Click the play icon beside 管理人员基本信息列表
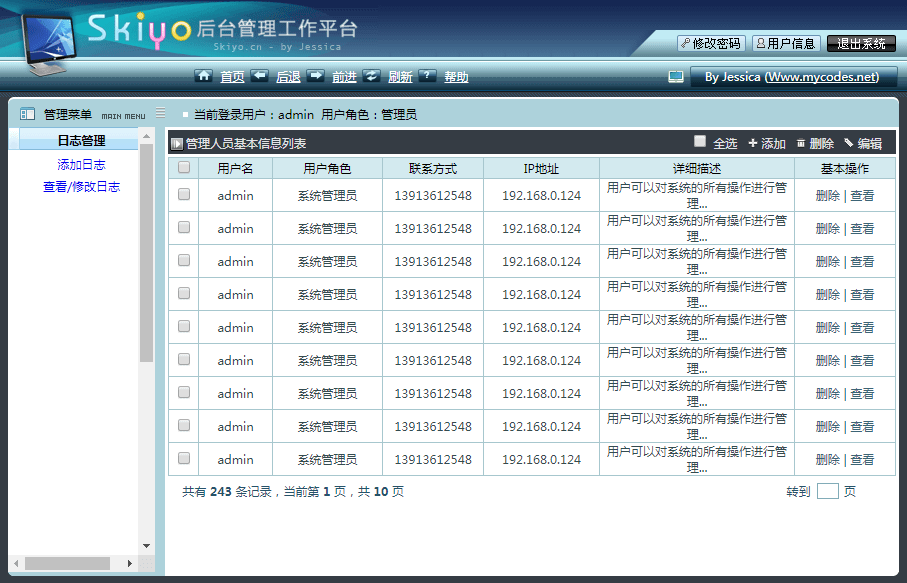 click(177, 144)
